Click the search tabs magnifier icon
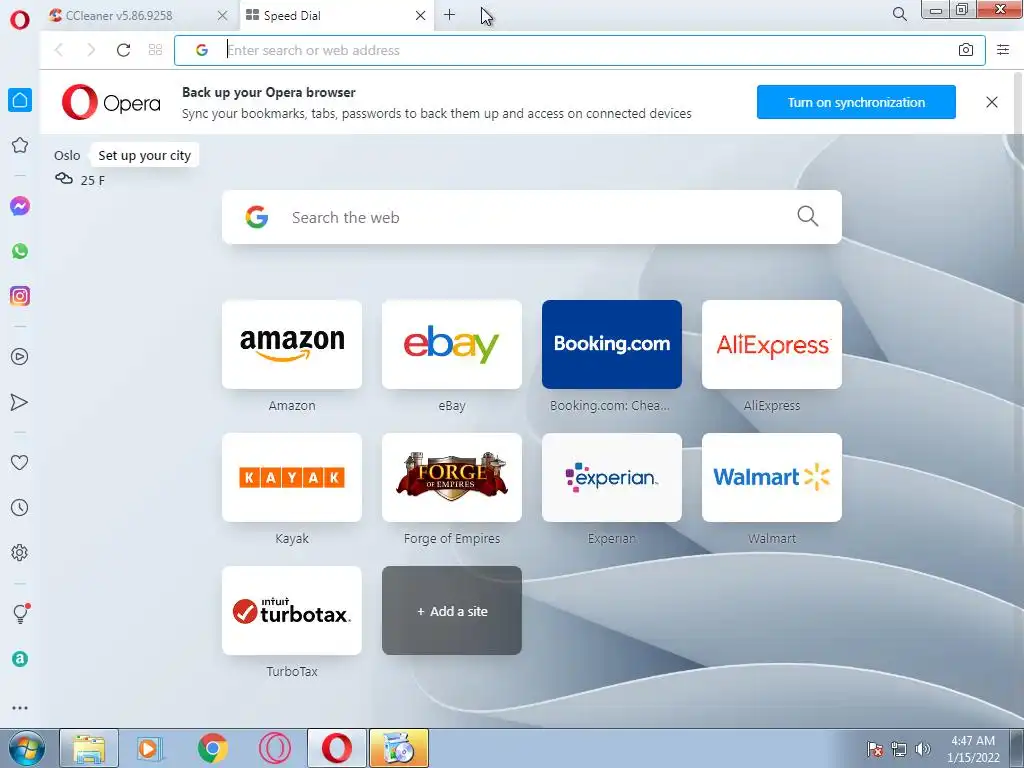This screenshot has height=768, width=1024. [899, 14]
